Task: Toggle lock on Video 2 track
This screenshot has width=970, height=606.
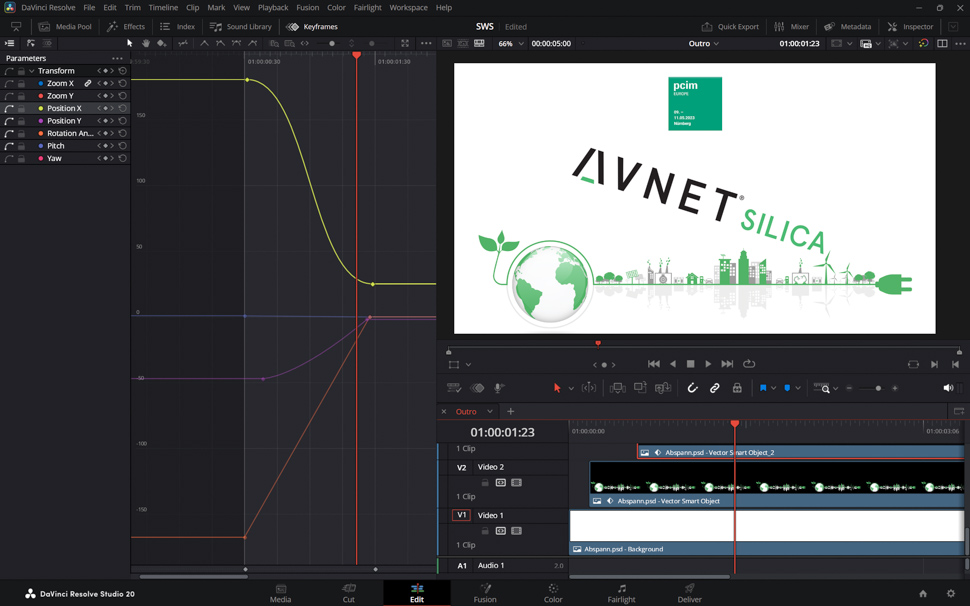Action: coord(485,483)
